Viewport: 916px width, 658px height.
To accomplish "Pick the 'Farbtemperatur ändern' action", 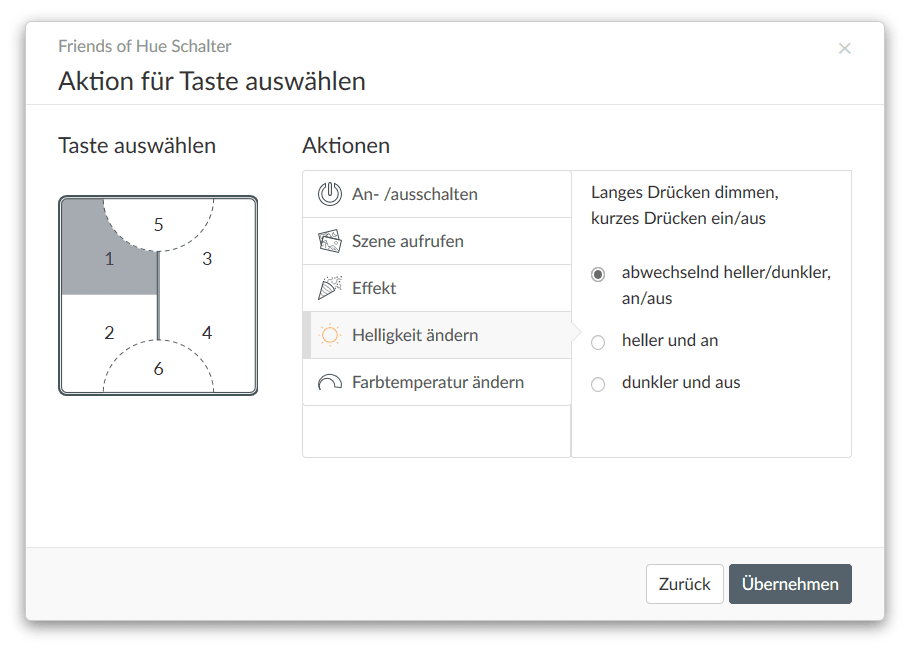I will pos(436,382).
